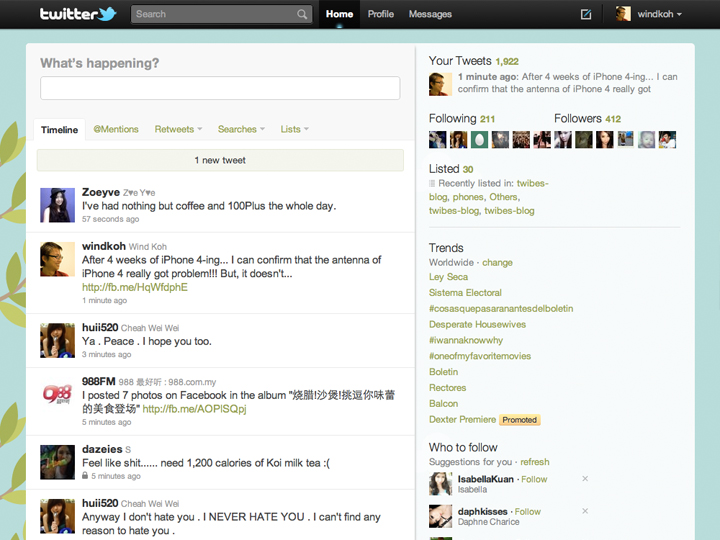The height and width of the screenshot is (540, 720).
Task: Click IsabellaKuan's avatar
Action: click(x=440, y=484)
